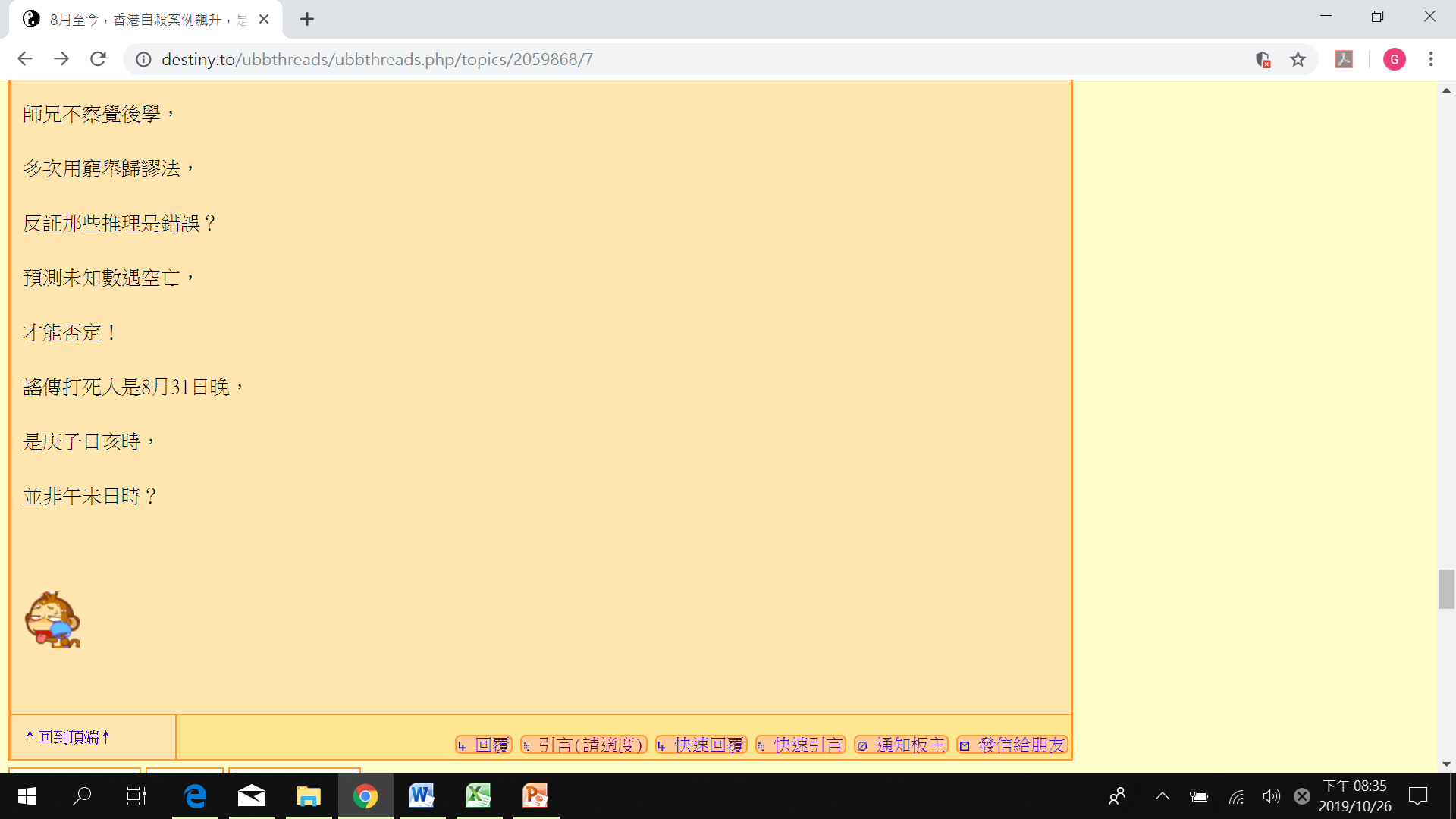Reload the current page
Viewport: 1456px width, 819px height.
click(x=98, y=59)
